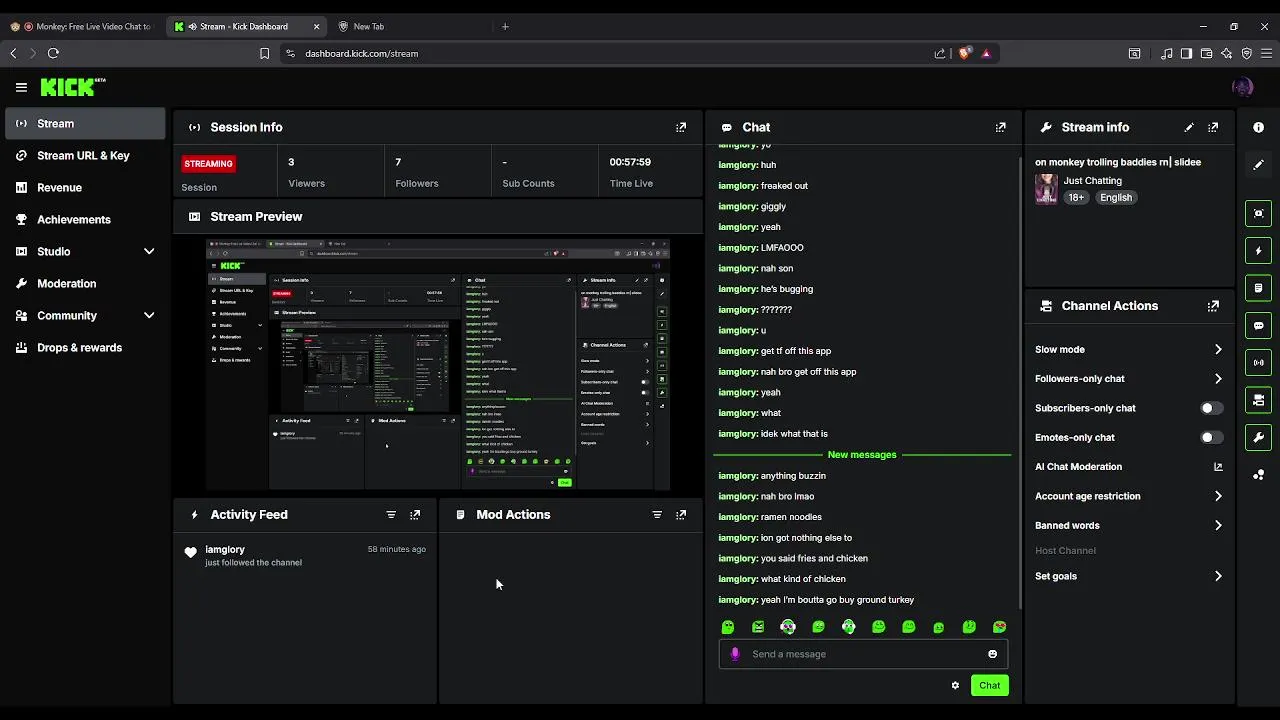The height and width of the screenshot is (720, 1280).
Task: Open AI Chat Moderation external link icon
Action: point(1218,467)
